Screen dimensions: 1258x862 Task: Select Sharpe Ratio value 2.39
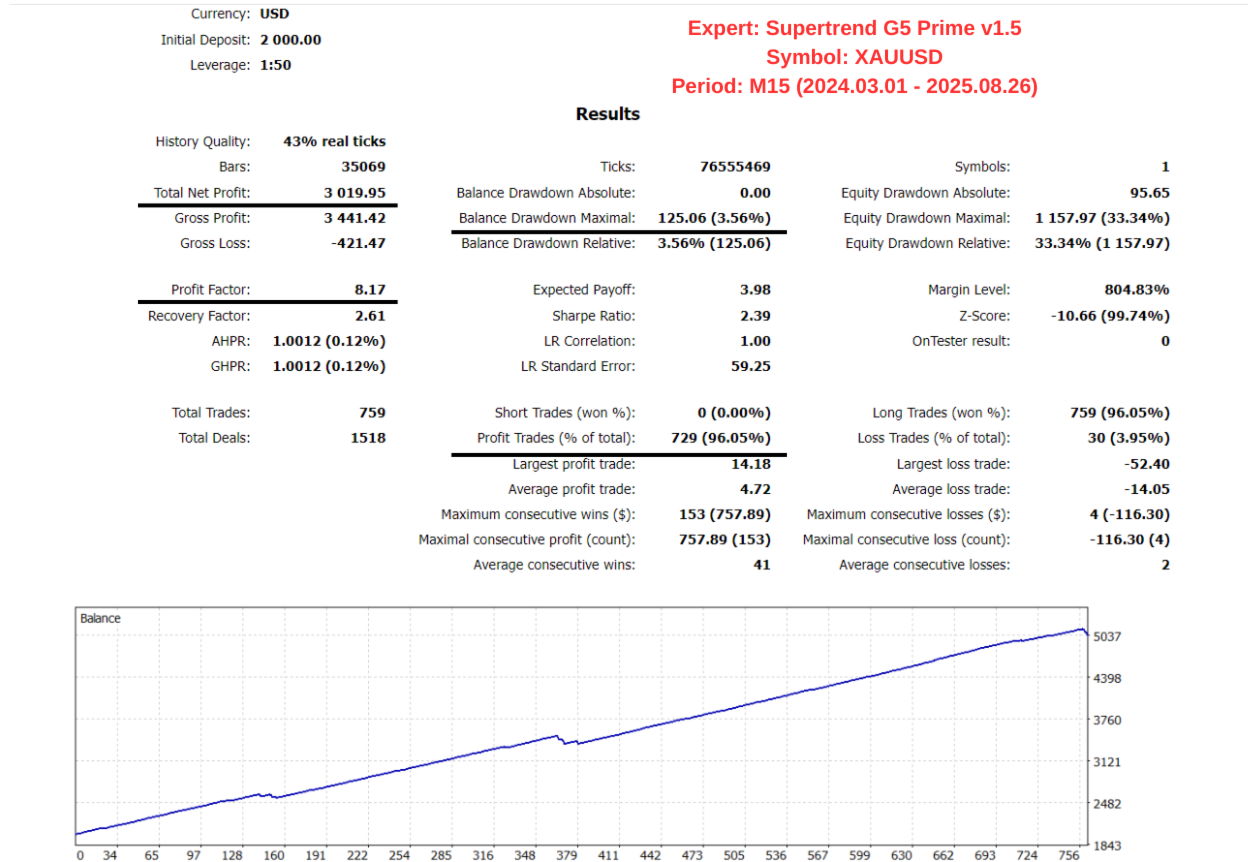pyautogui.click(x=755, y=316)
